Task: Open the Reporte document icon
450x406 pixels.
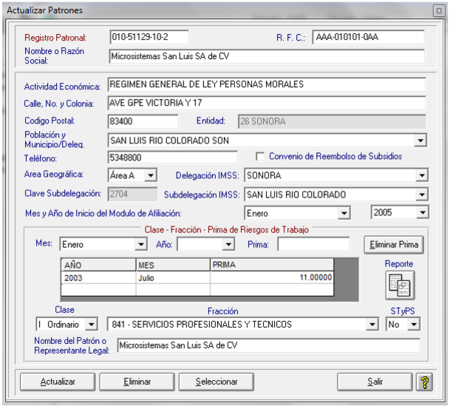Action: pos(400,285)
